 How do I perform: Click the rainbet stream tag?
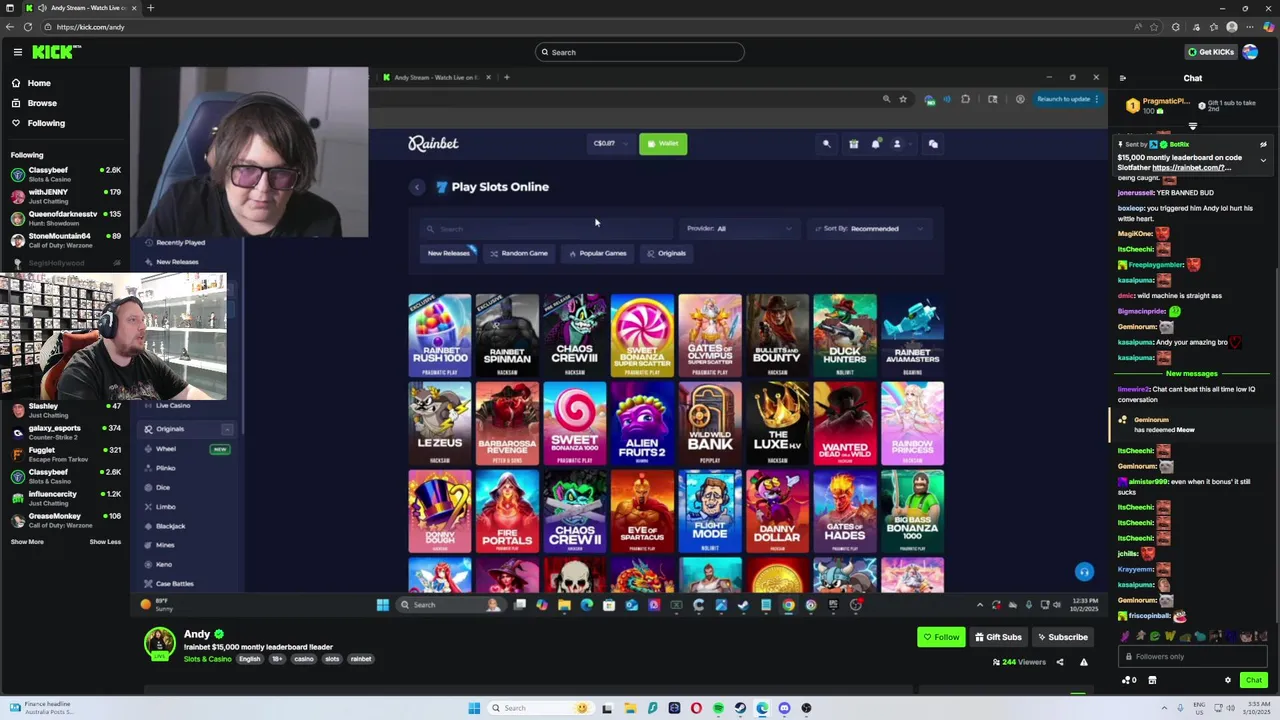361,659
